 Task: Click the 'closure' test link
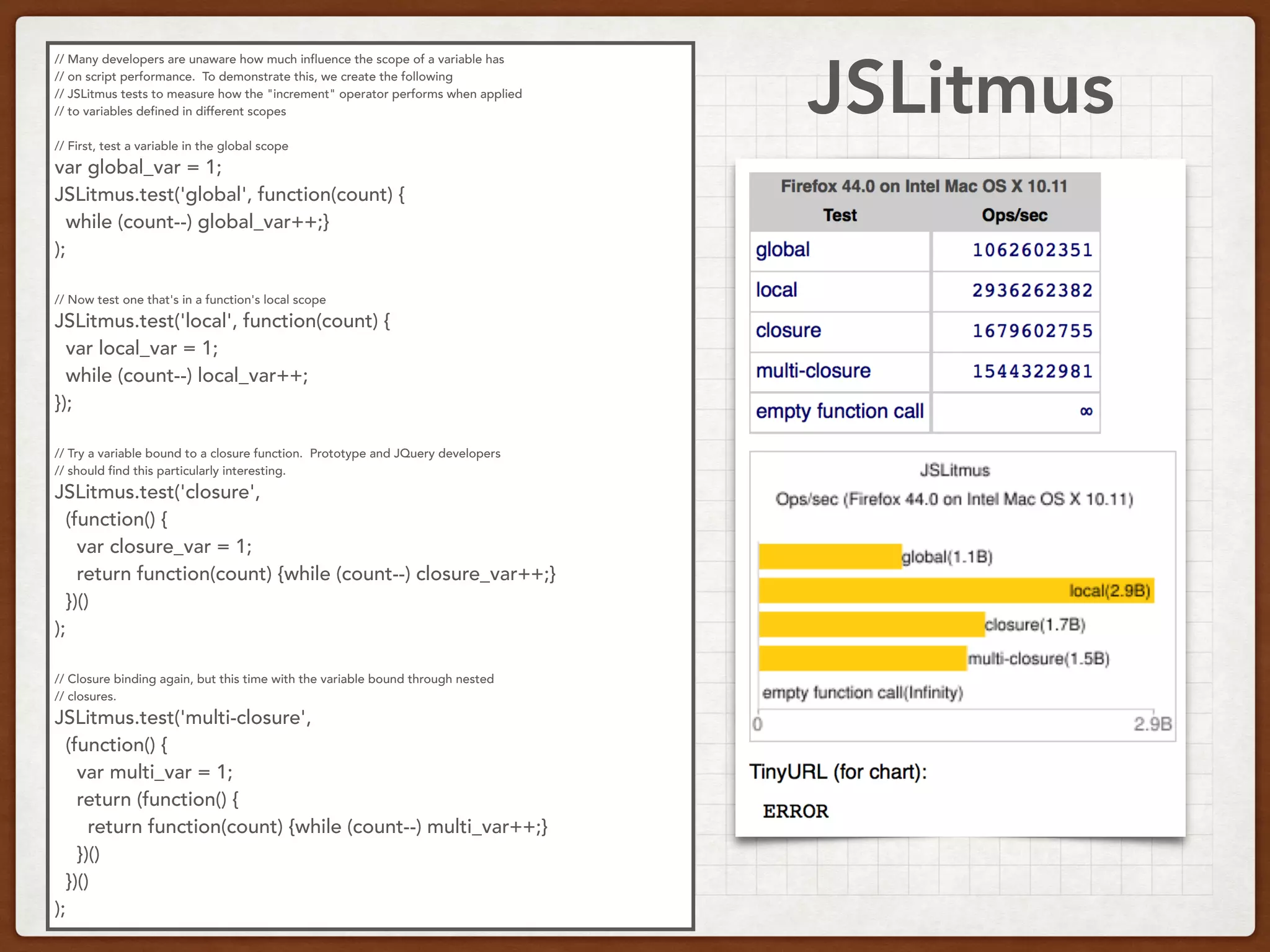click(x=788, y=330)
